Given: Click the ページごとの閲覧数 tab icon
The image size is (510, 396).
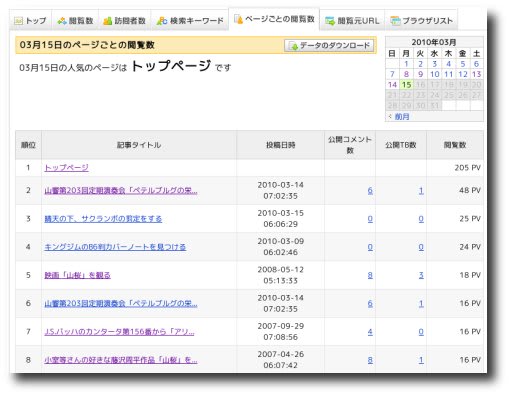Looking at the screenshot, I should pos(238,19).
